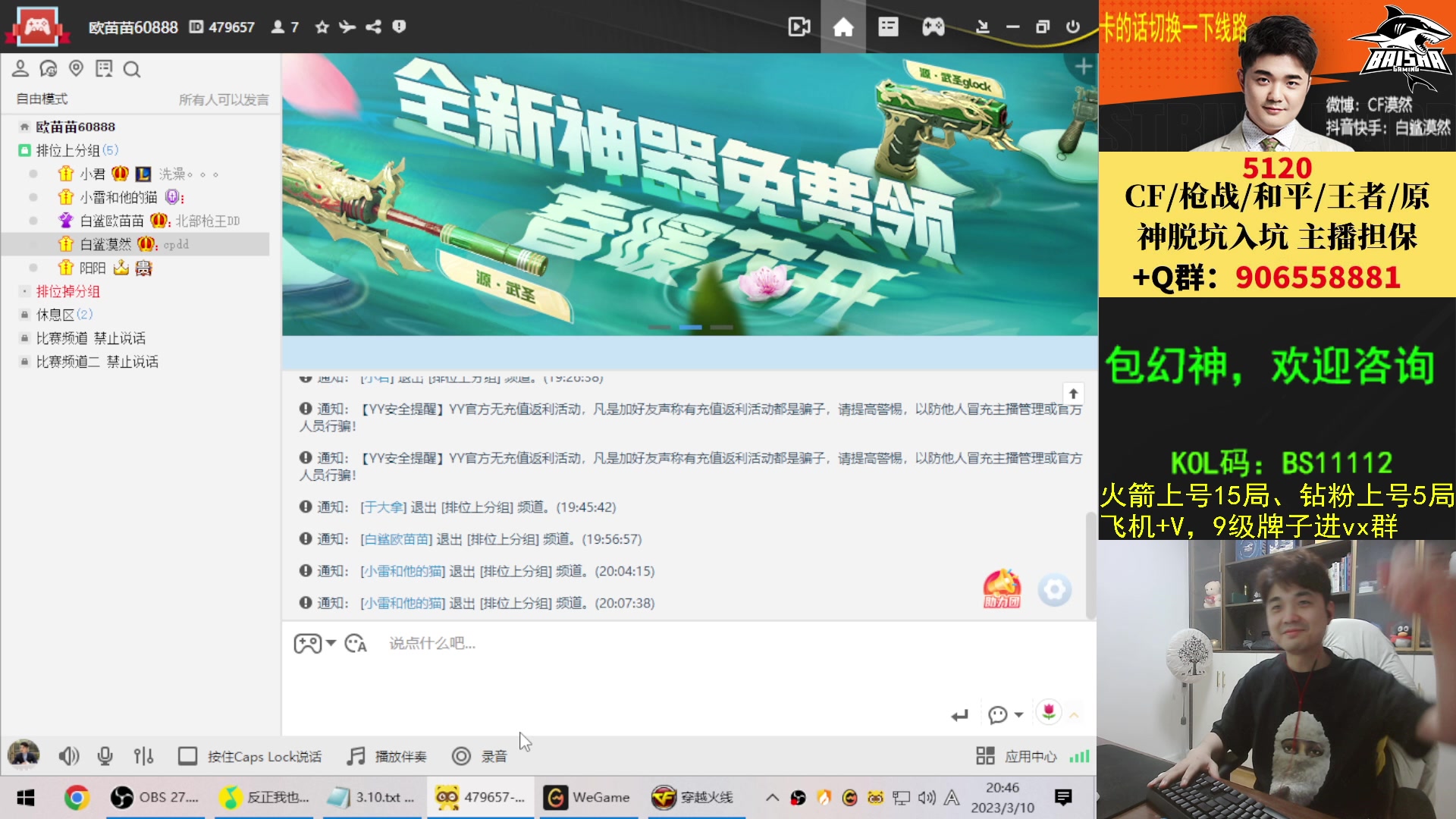Click the 播放伴奏 button

click(387, 756)
